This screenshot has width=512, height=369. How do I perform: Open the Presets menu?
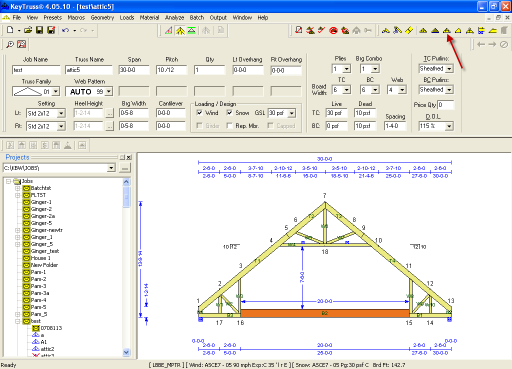(x=53, y=18)
